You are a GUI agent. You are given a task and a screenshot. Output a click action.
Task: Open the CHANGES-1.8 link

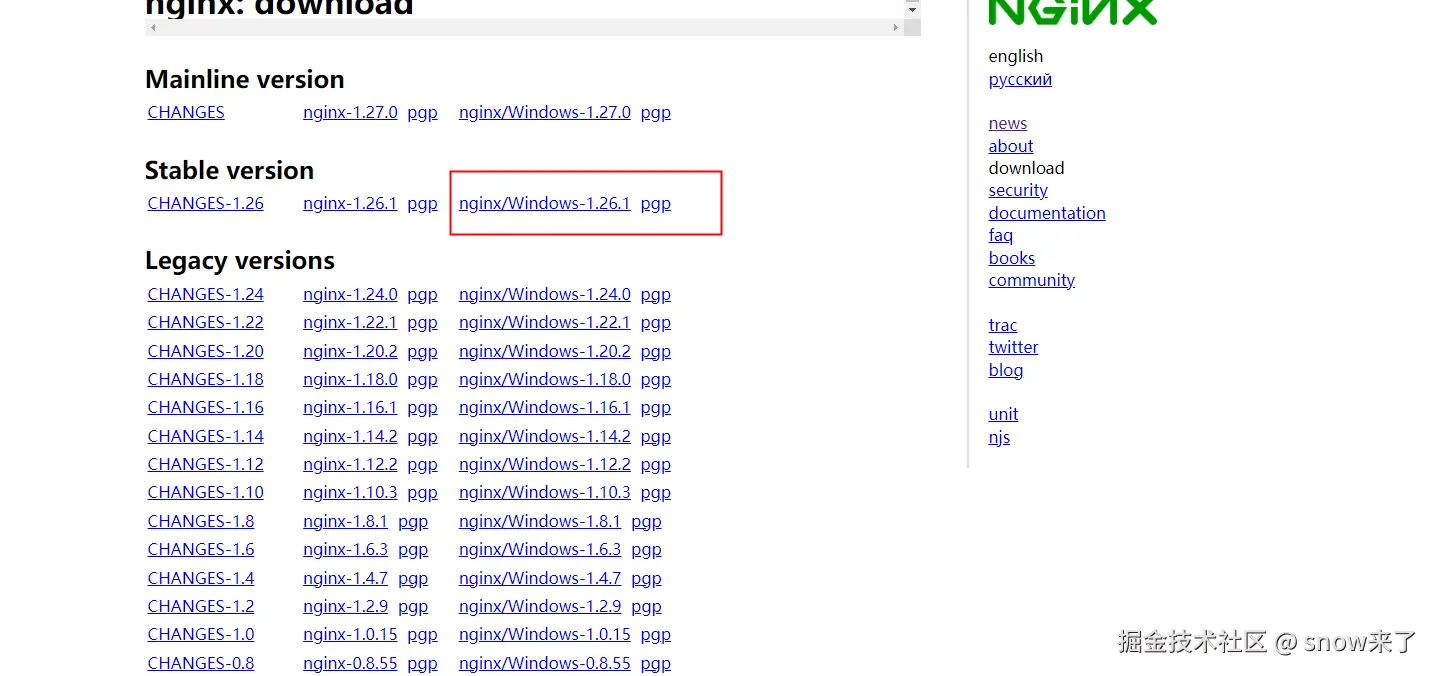click(201, 521)
